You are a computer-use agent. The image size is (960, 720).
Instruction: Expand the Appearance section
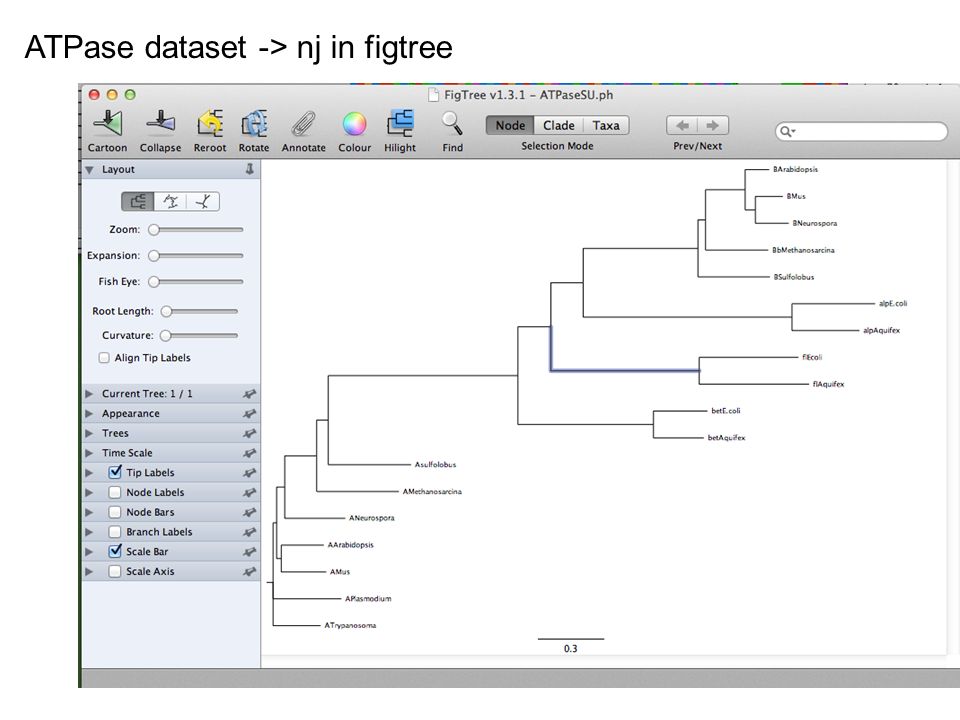point(89,414)
